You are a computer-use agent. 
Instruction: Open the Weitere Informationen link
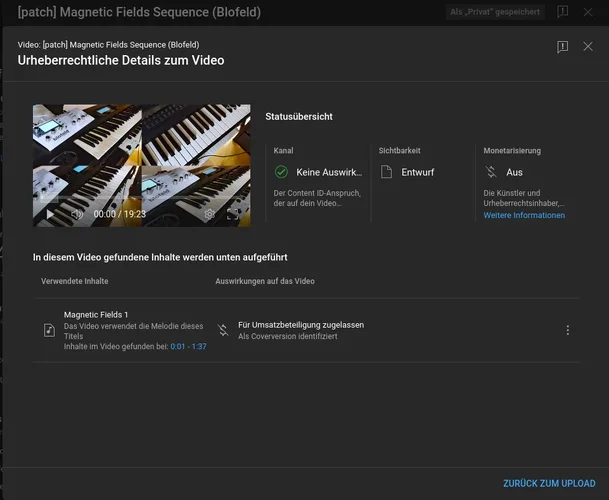click(524, 215)
